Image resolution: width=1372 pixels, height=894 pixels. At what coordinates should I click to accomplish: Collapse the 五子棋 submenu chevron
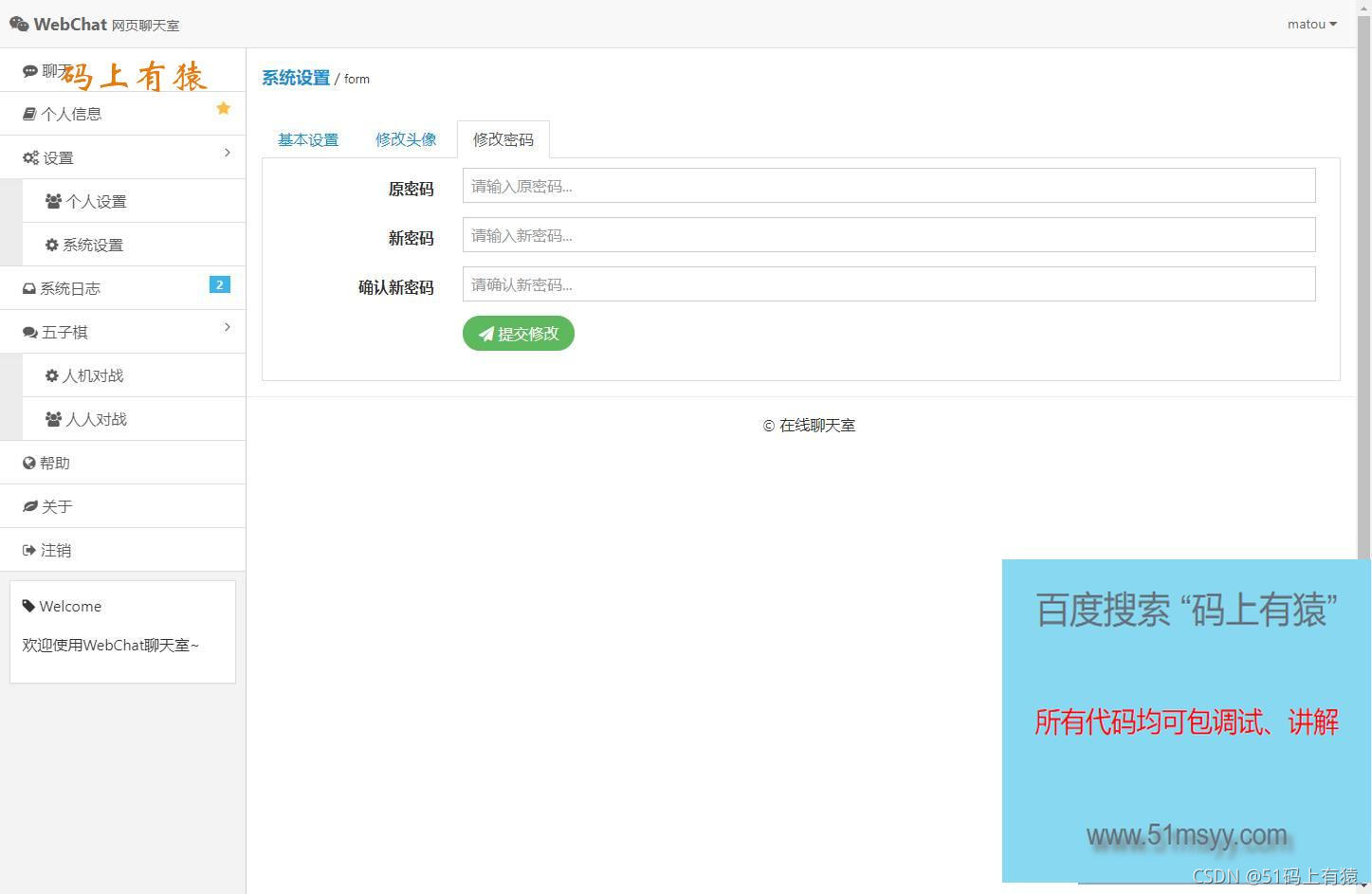coord(227,327)
